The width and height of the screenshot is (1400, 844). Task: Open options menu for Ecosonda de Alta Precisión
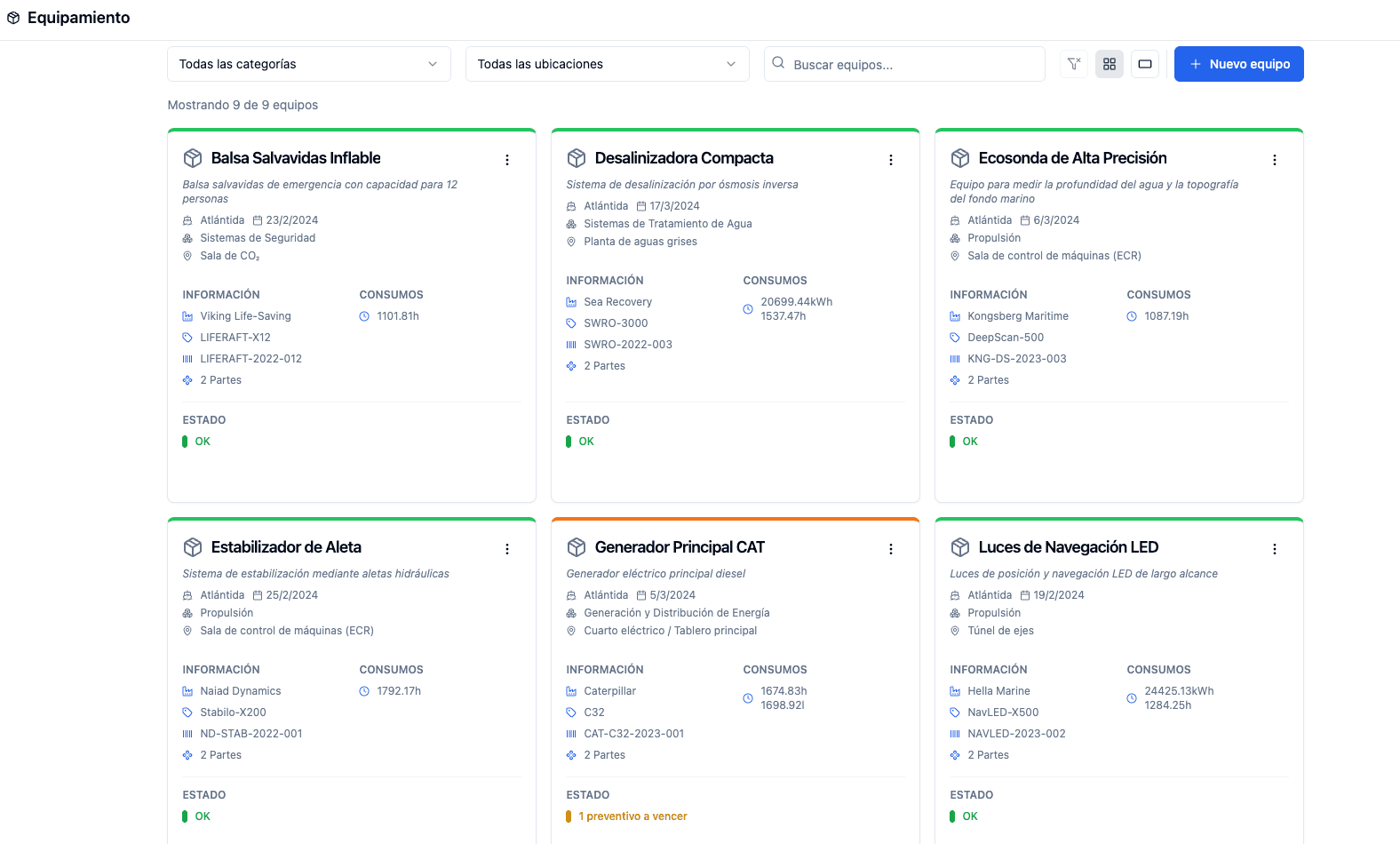tap(1275, 160)
